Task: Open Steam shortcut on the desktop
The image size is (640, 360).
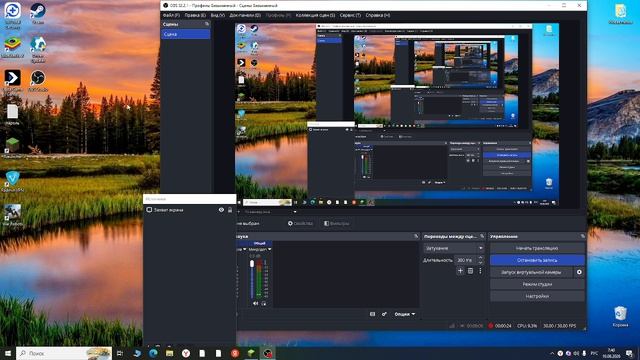Action: click(38, 13)
